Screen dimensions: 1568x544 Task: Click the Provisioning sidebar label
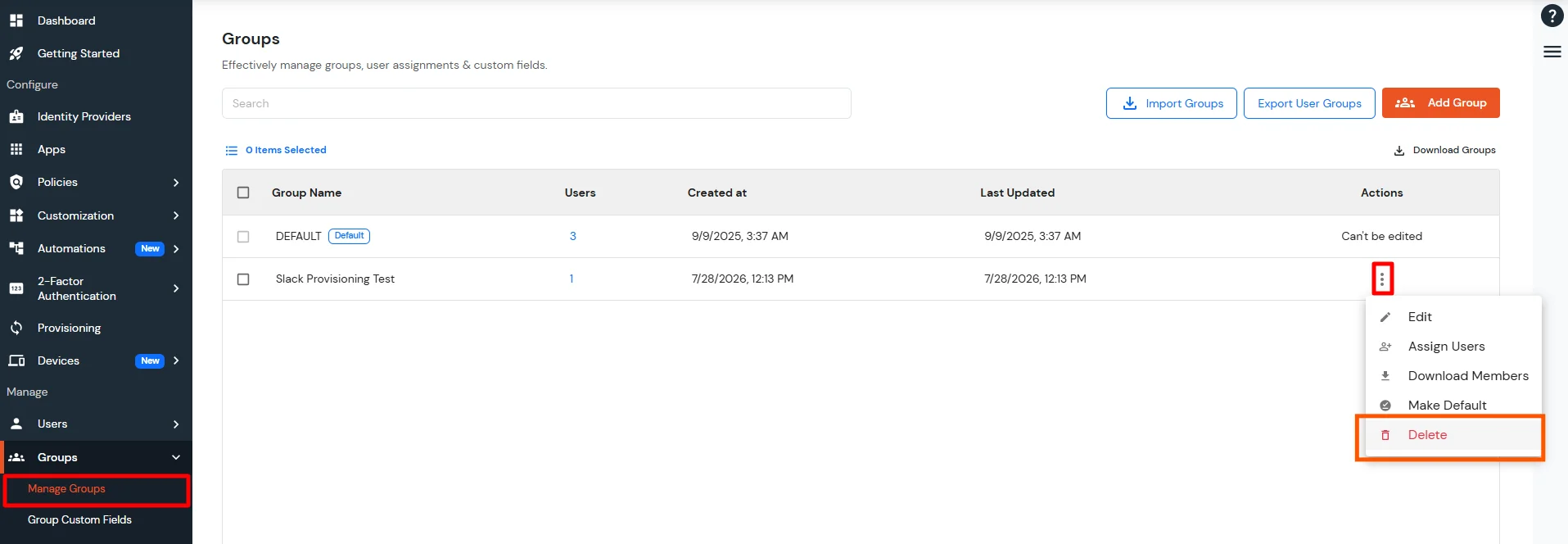(x=69, y=328)
